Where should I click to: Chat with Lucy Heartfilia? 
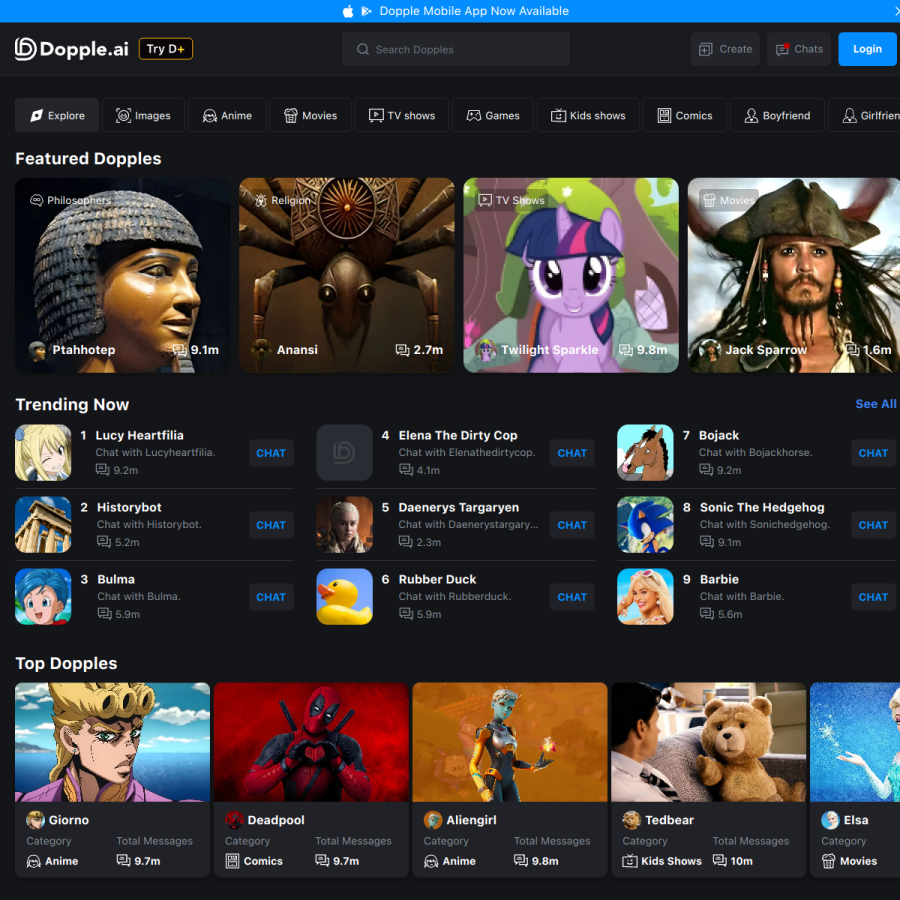271,453
